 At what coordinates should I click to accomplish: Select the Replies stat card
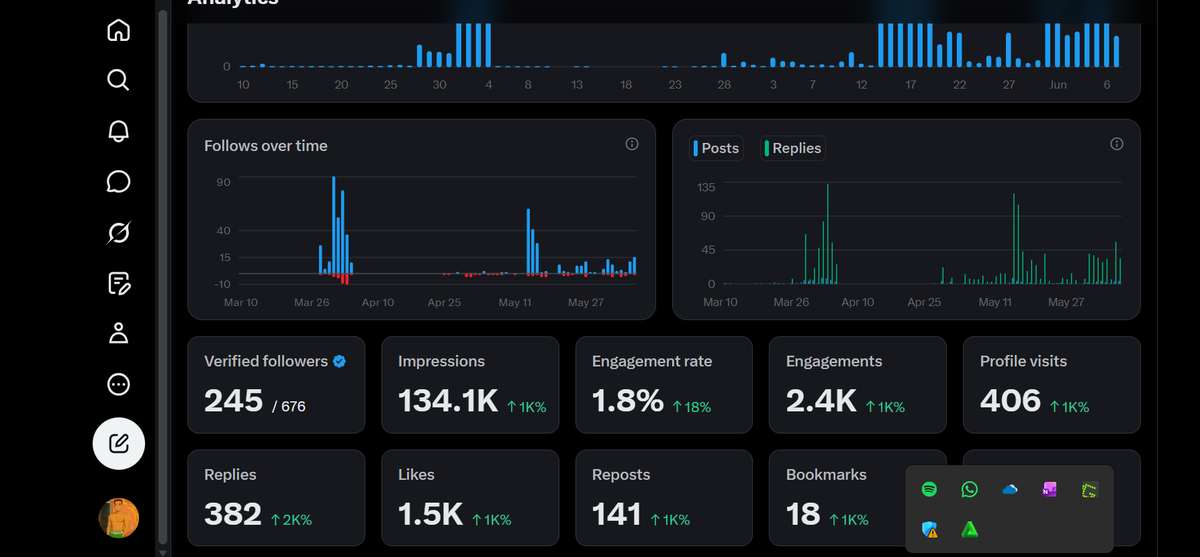(276, 498)
